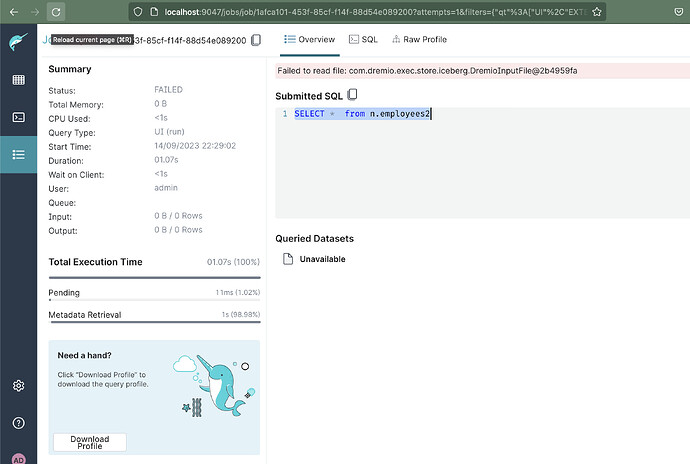Click the failed to read file error message
This screenshot has width=690, height=464.
click(x=427, y=71)
